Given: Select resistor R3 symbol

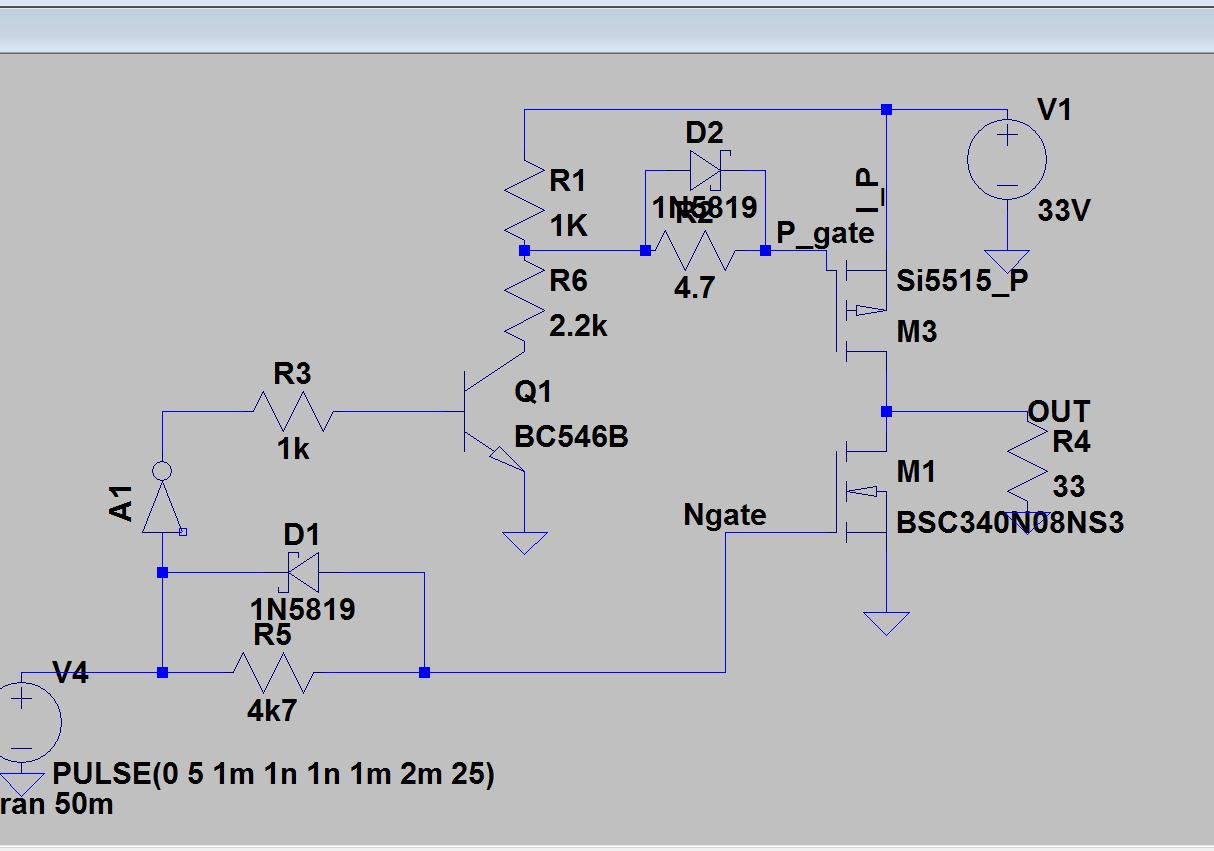Looking at the screenshot, I should coord(295,411).
